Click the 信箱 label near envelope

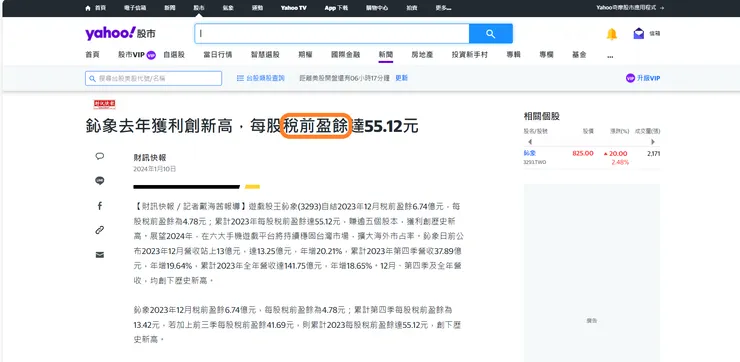pos(655,34)
